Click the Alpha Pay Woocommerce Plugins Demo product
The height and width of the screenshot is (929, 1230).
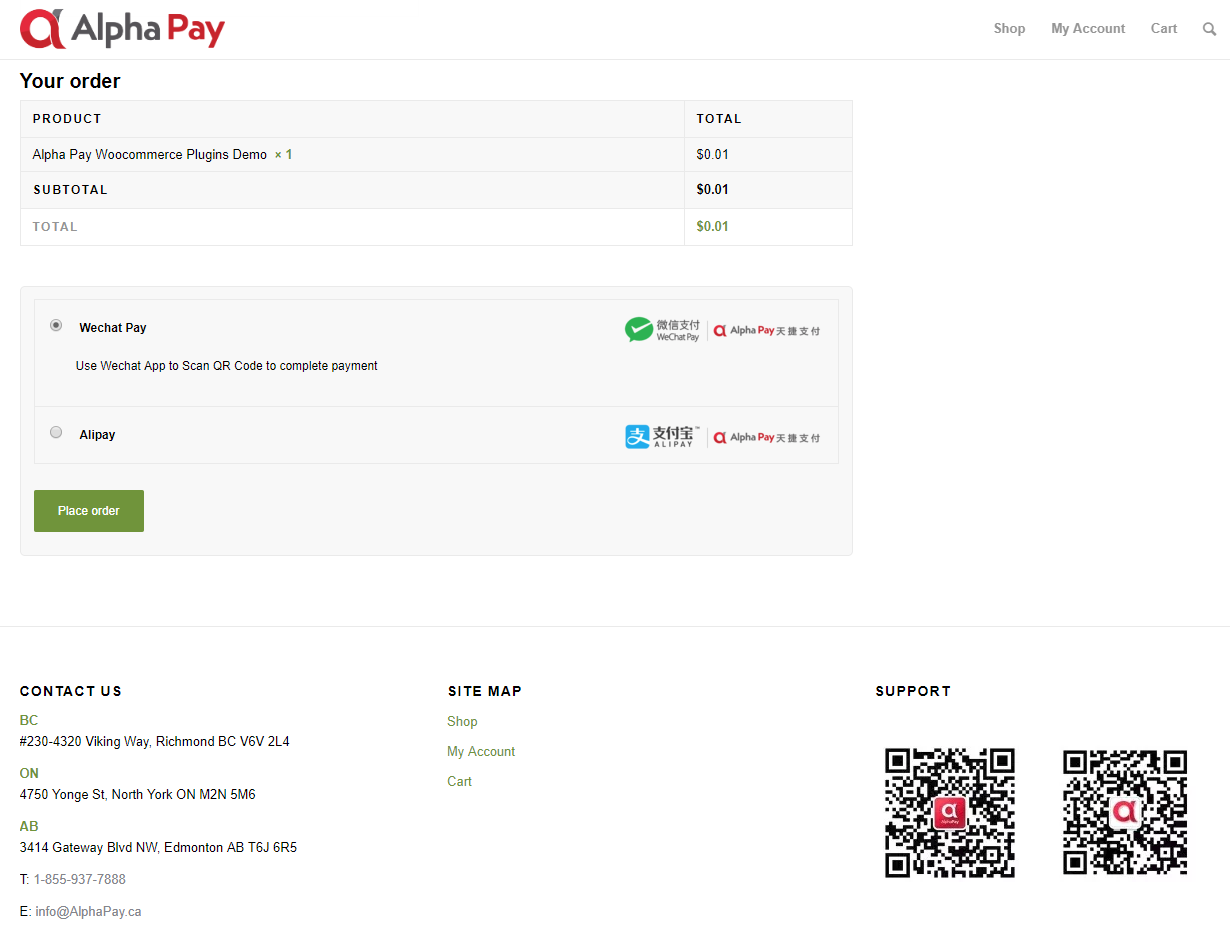(150, 155)
